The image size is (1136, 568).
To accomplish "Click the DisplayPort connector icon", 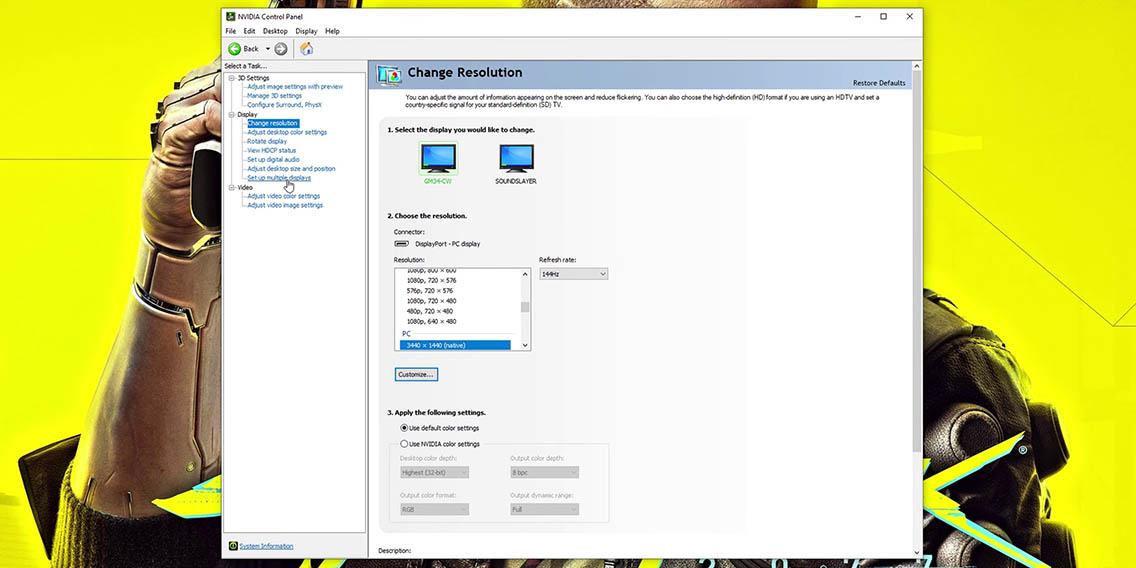I will pyautogui.click(x=401, y=243).
